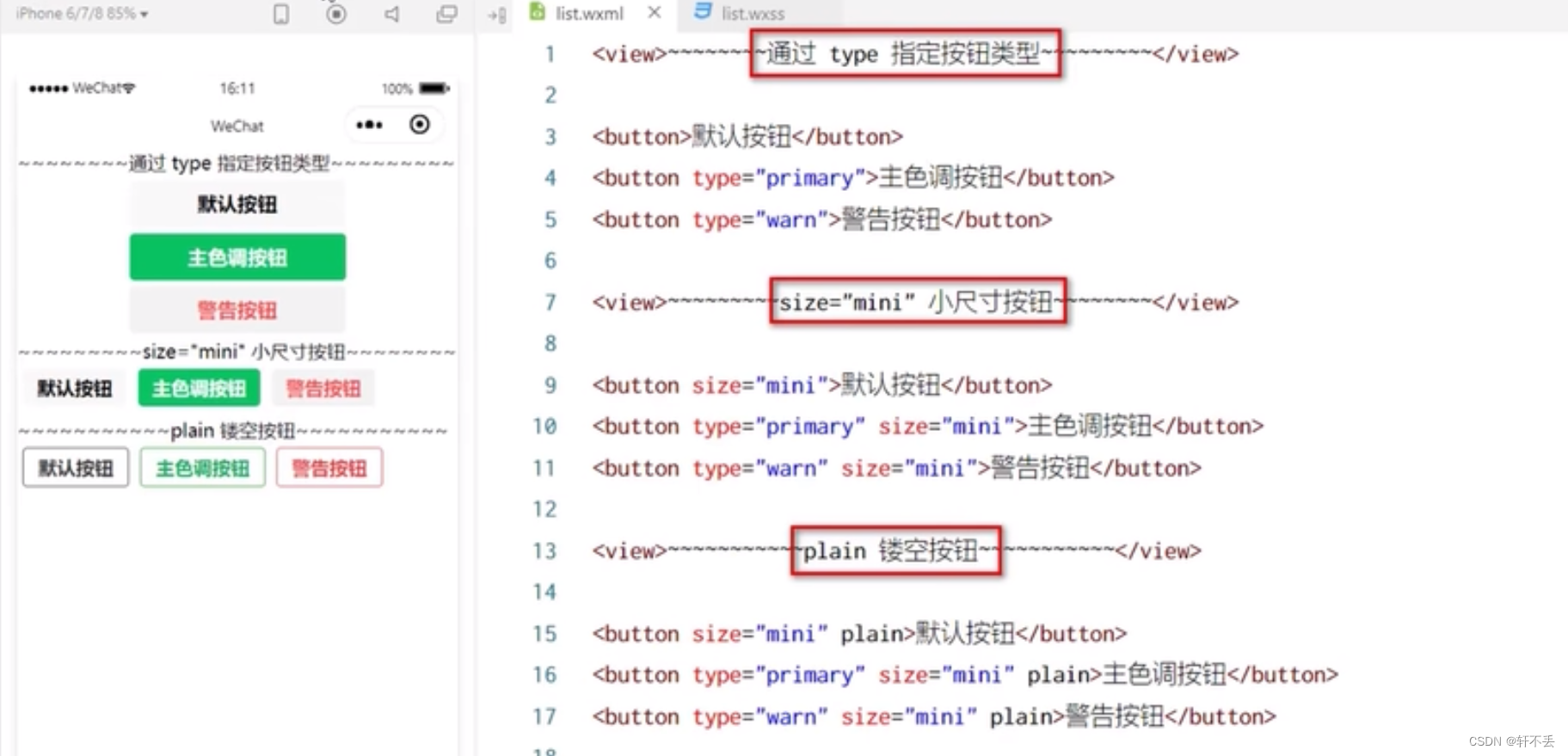Click the circular close target icon in simulator

[420, 125]
